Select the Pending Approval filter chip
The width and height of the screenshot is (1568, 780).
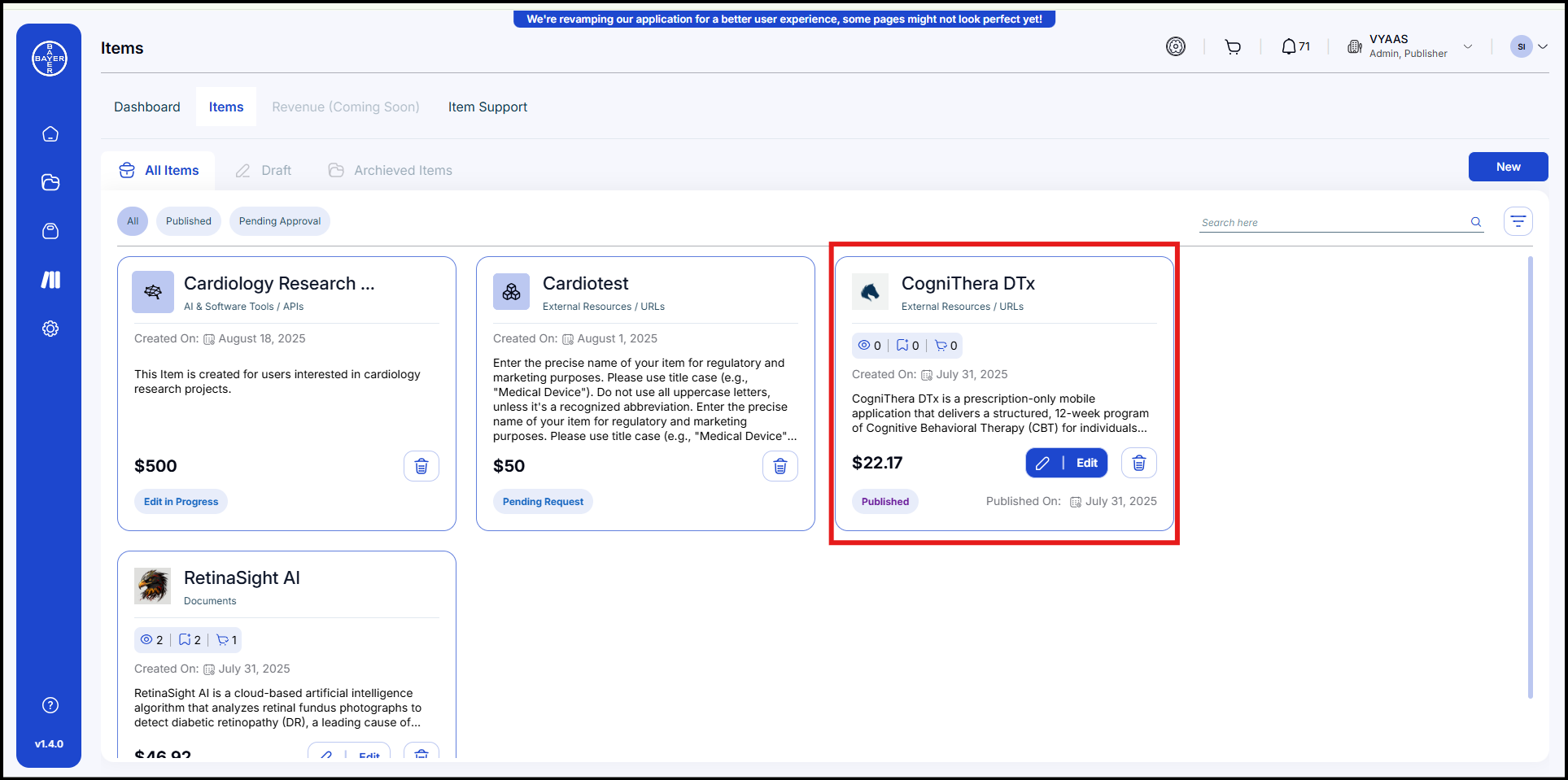tap(280, 221)
